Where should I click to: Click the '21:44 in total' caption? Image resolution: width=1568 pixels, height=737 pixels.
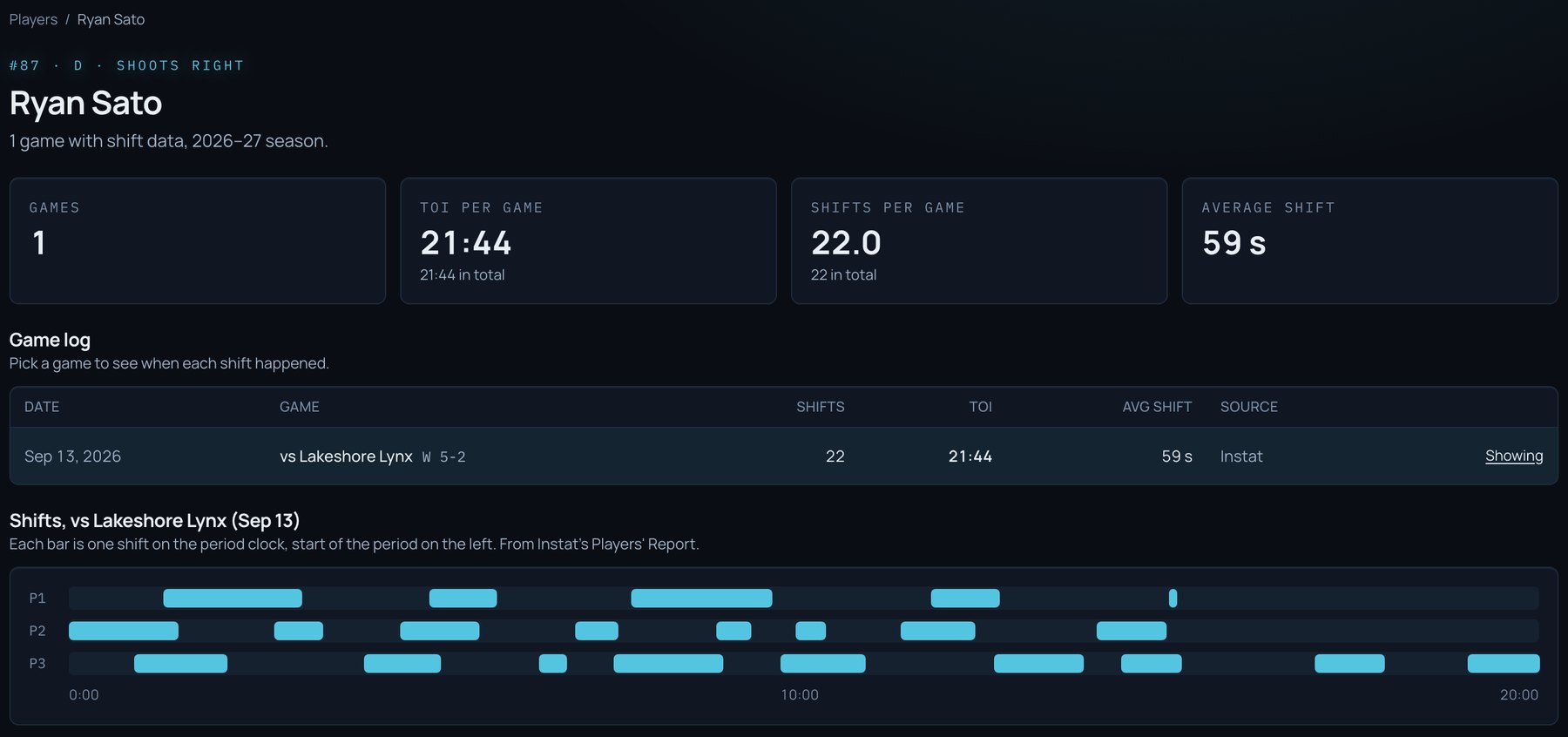[463, 274]
